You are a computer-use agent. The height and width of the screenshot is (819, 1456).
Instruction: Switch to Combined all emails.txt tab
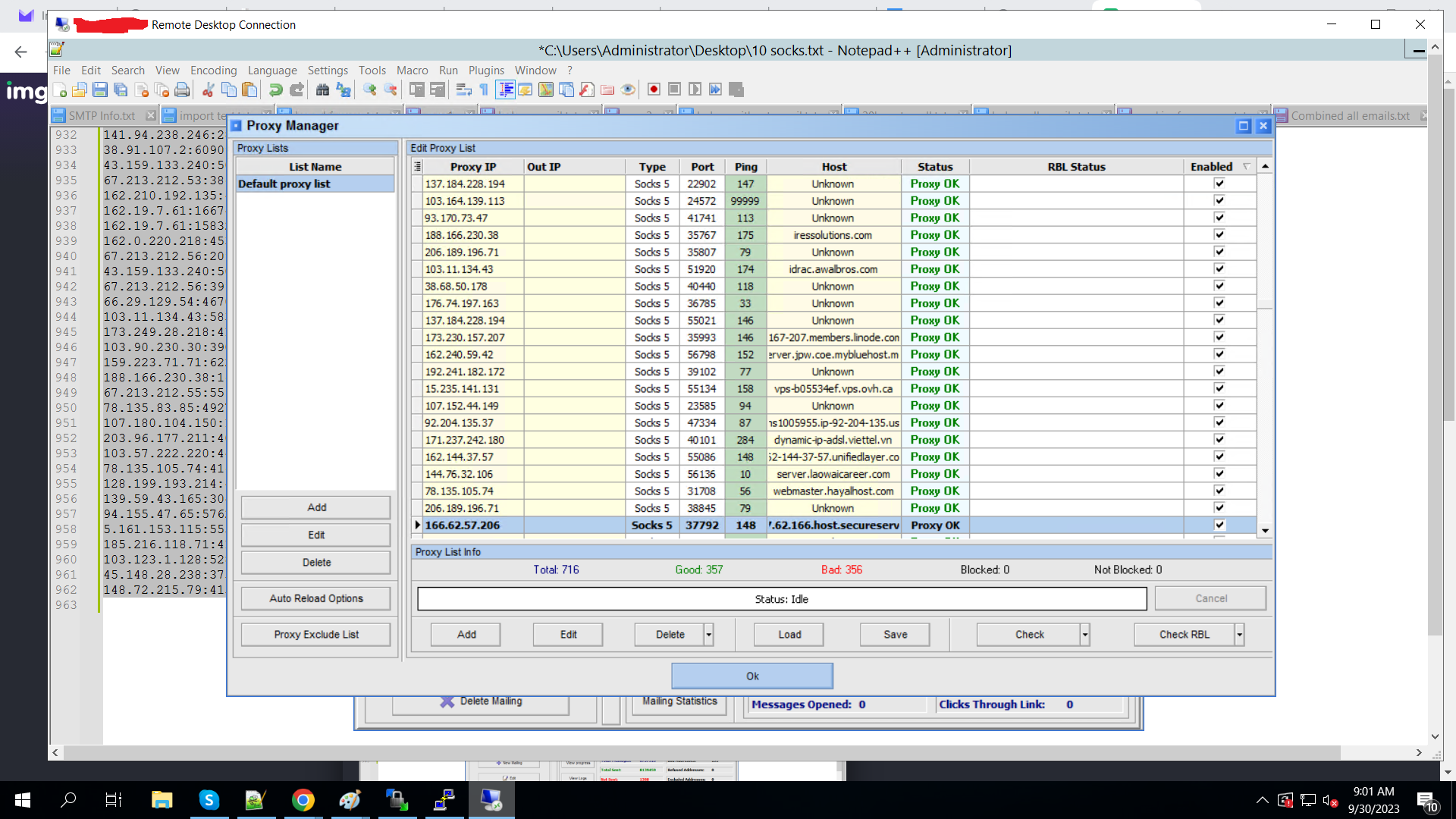[1350, 115]
